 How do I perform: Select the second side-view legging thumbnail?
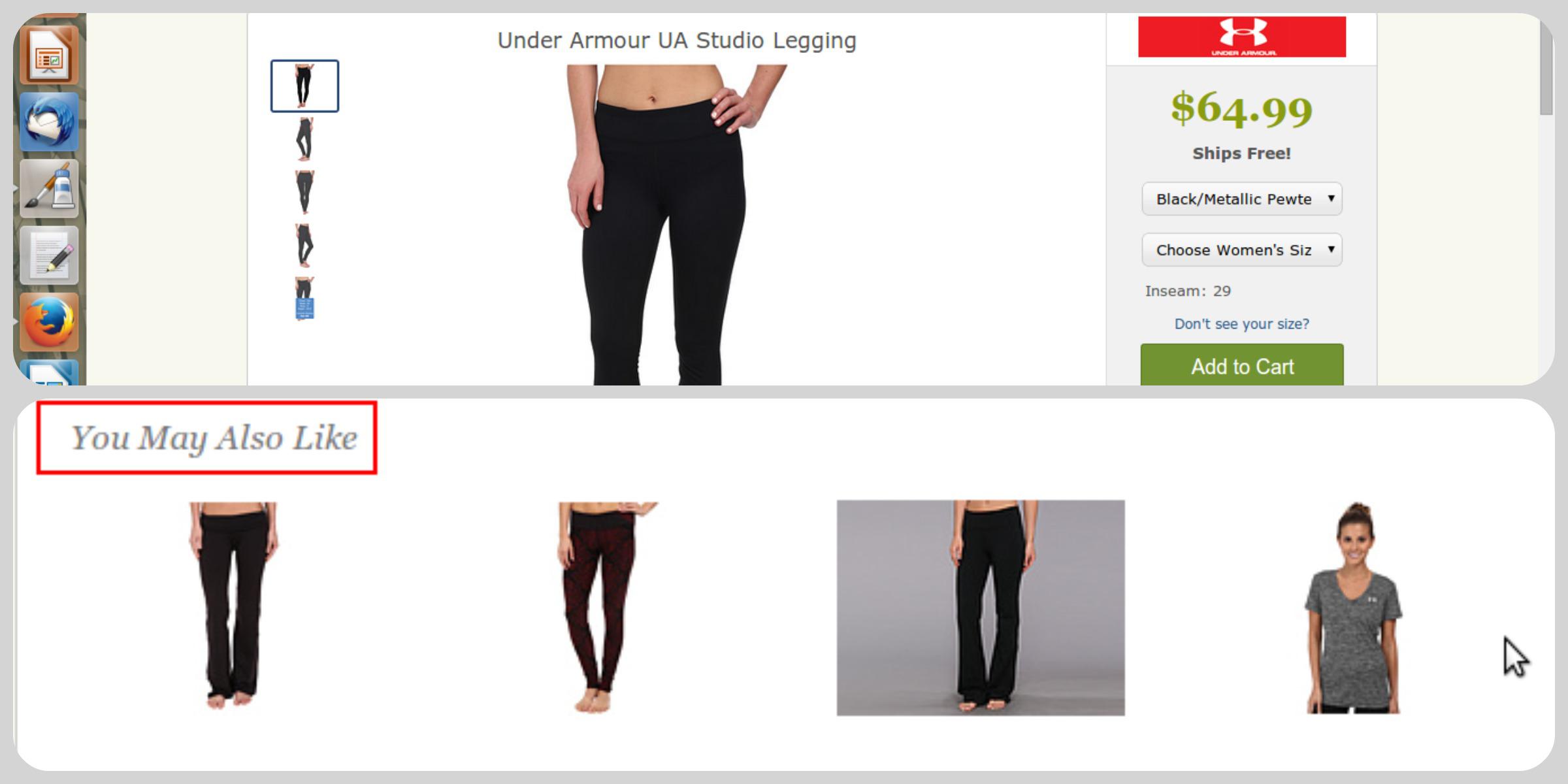click(x=304, y=139)
